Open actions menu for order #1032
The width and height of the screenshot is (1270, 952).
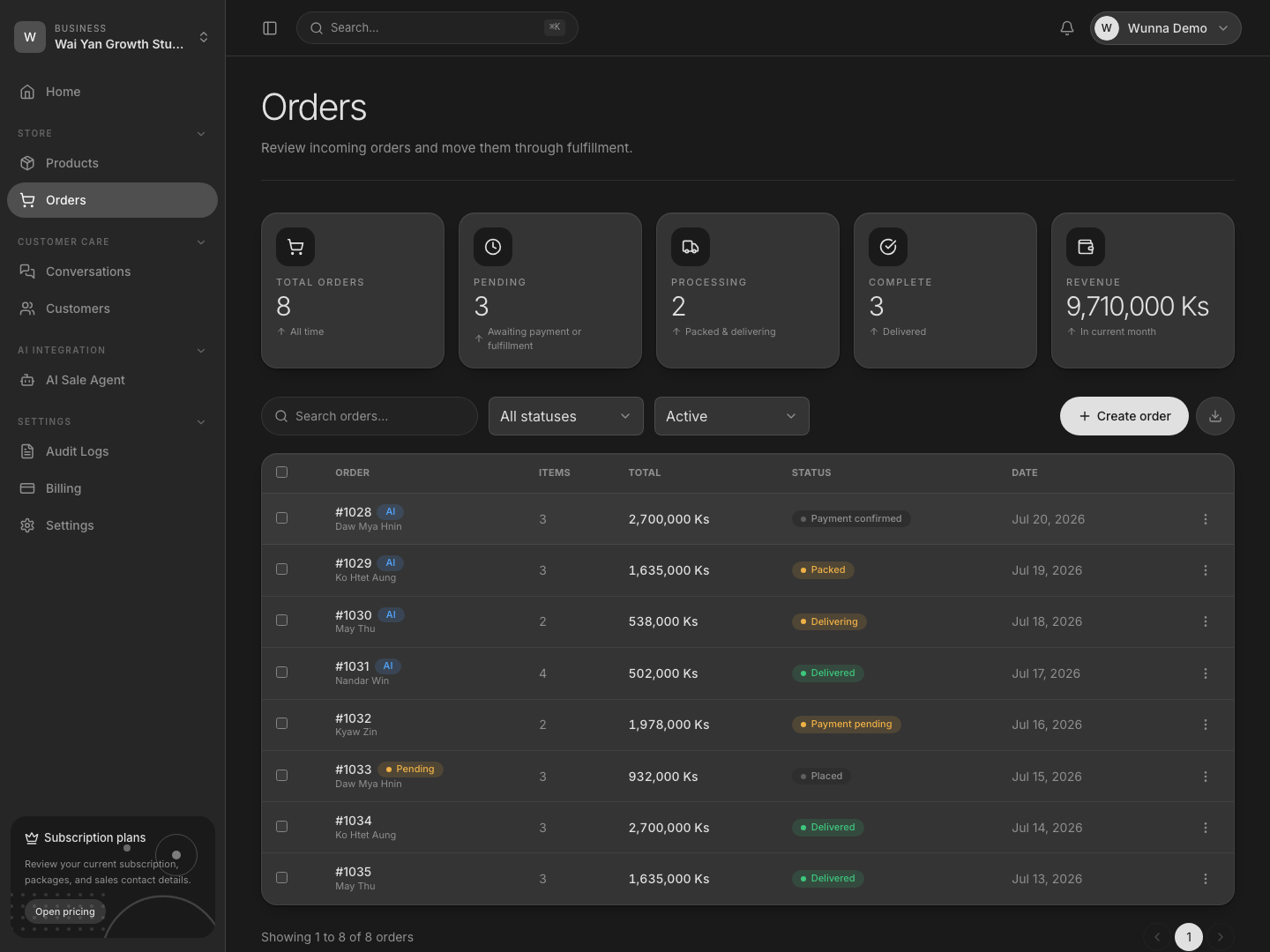pos(1206,725)
